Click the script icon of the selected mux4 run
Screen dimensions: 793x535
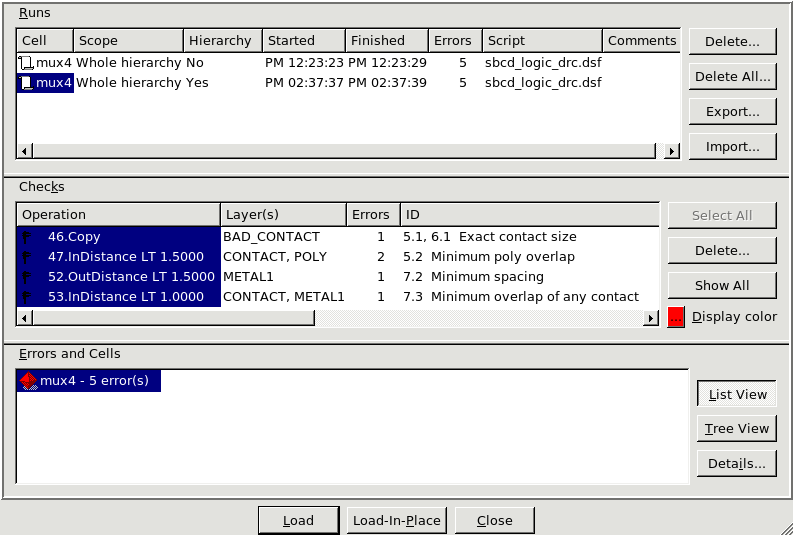point(26,83)
